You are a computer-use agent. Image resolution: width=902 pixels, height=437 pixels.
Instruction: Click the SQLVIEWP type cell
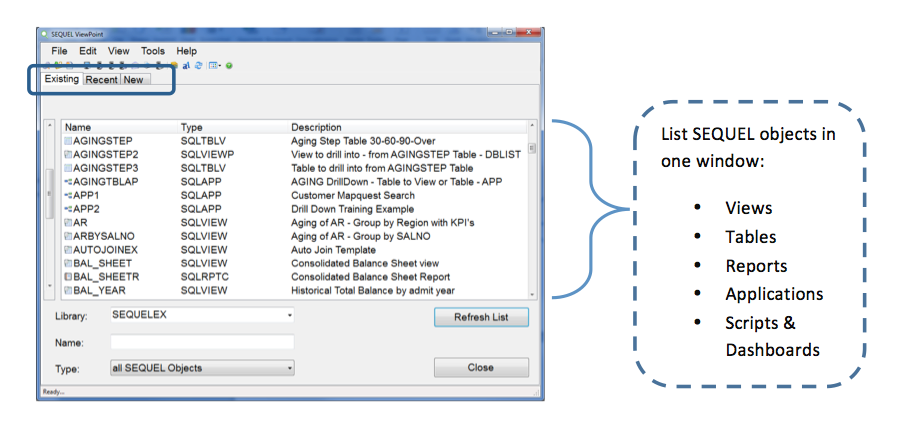point(207,155)
